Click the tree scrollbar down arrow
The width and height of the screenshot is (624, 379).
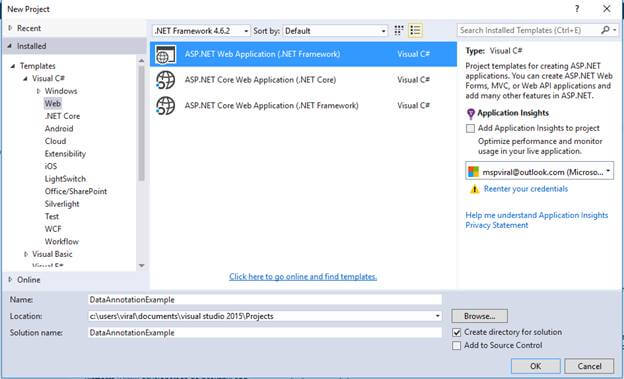[x=141, y=266]
